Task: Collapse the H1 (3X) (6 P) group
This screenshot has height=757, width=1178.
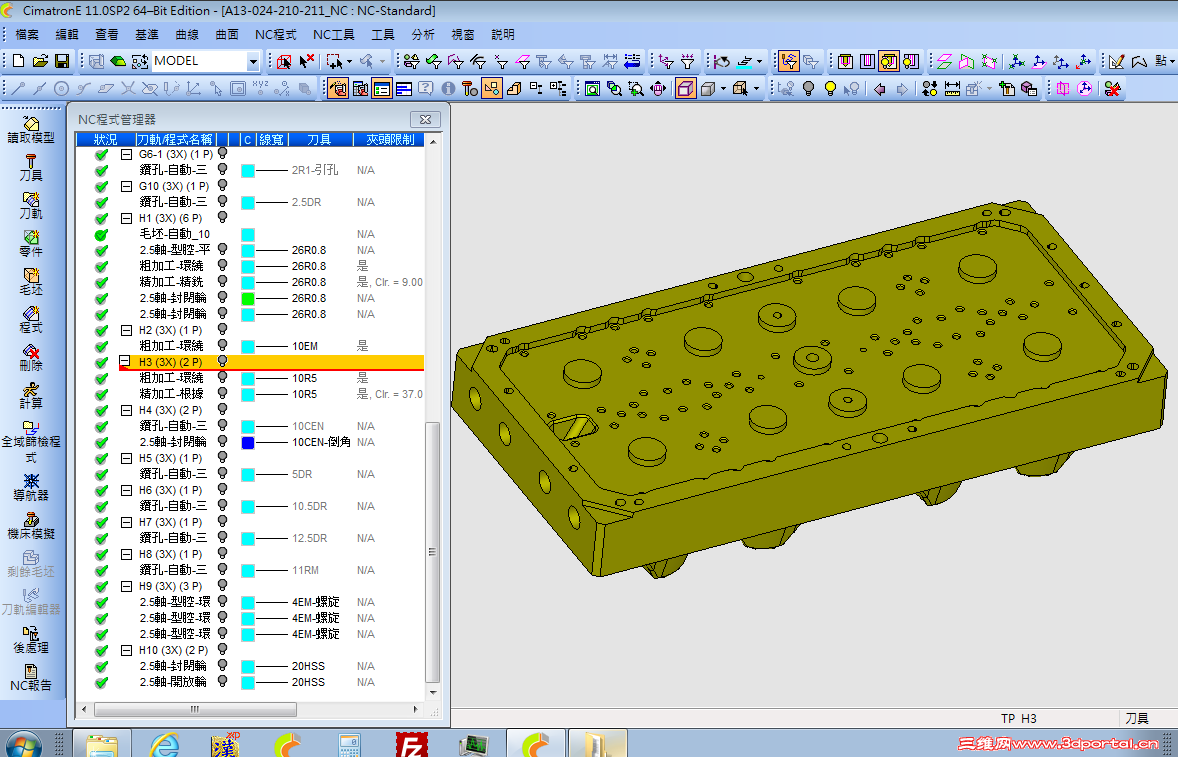Action: pyautogui.click(x=126, y=218)
